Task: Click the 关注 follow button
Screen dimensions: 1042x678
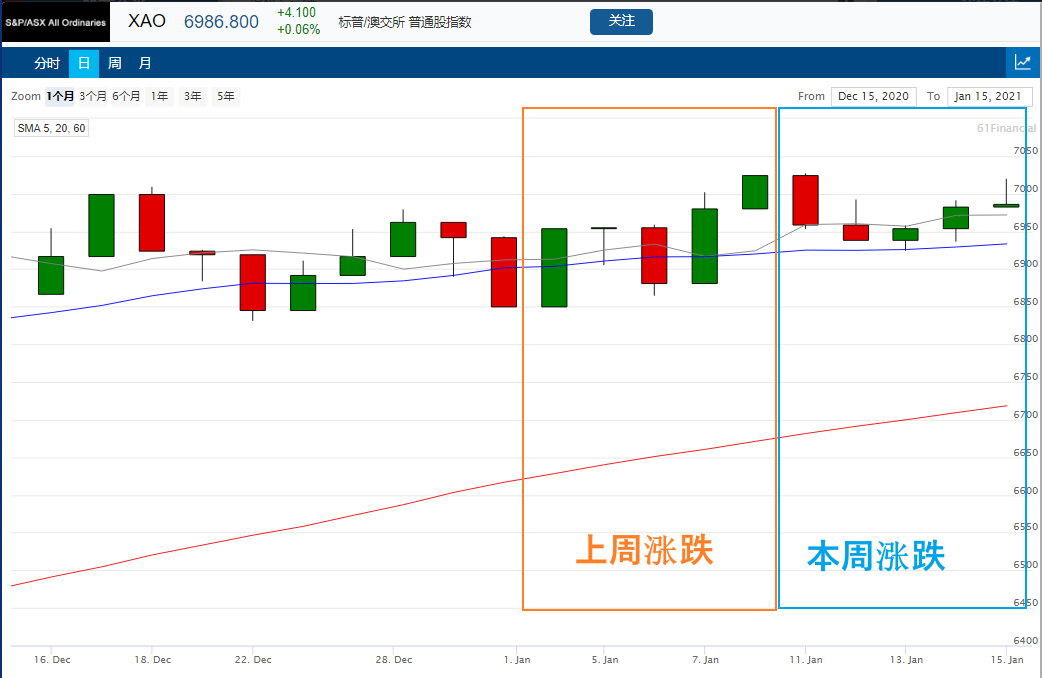Action: [x=621, y=21]
